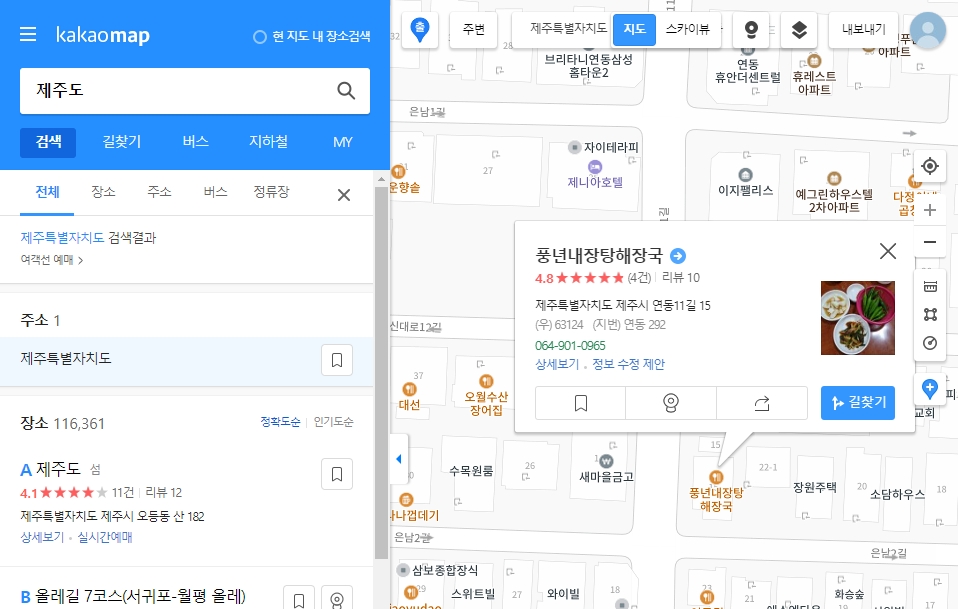
Task: Click blue arrow next to 풍년내장탕해장국 title
Action: (x=678, y=255)
